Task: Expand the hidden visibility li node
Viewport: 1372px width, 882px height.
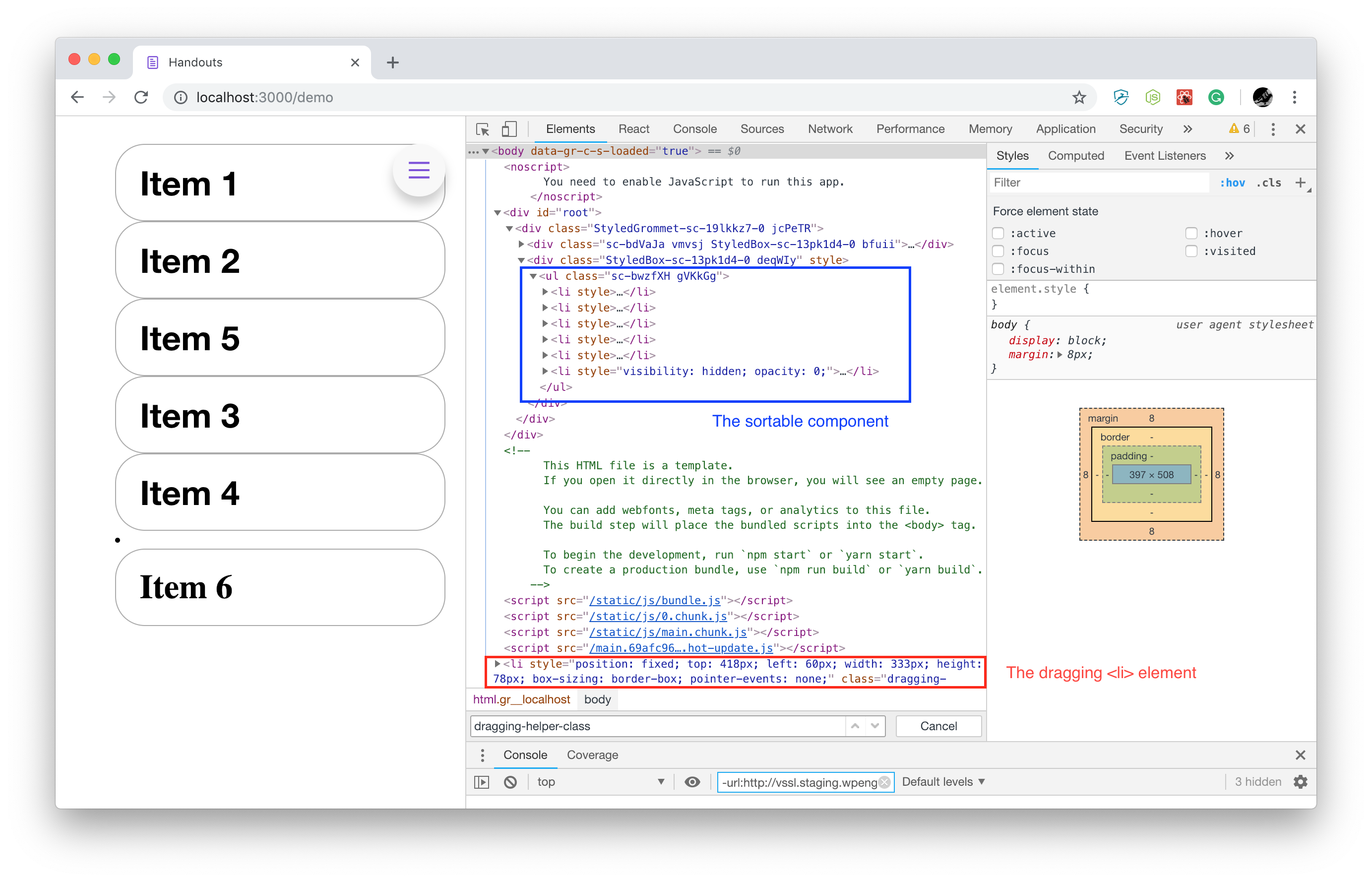Action: click(x=545, y=371)
